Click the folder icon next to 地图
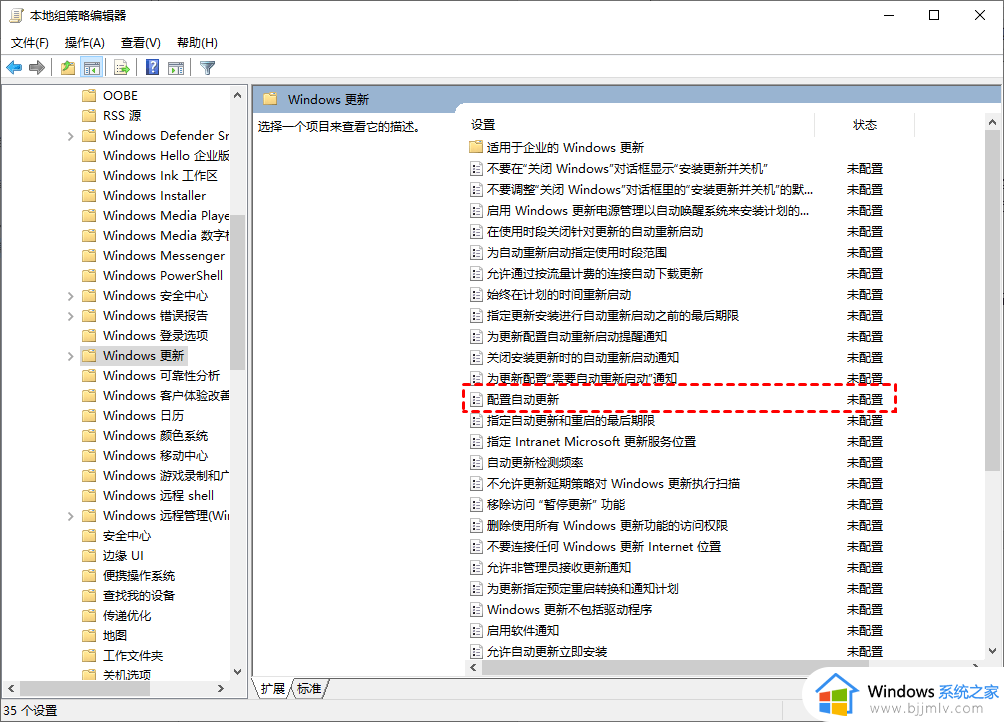This screenshot has height=722, width=1004. (90, 635)
